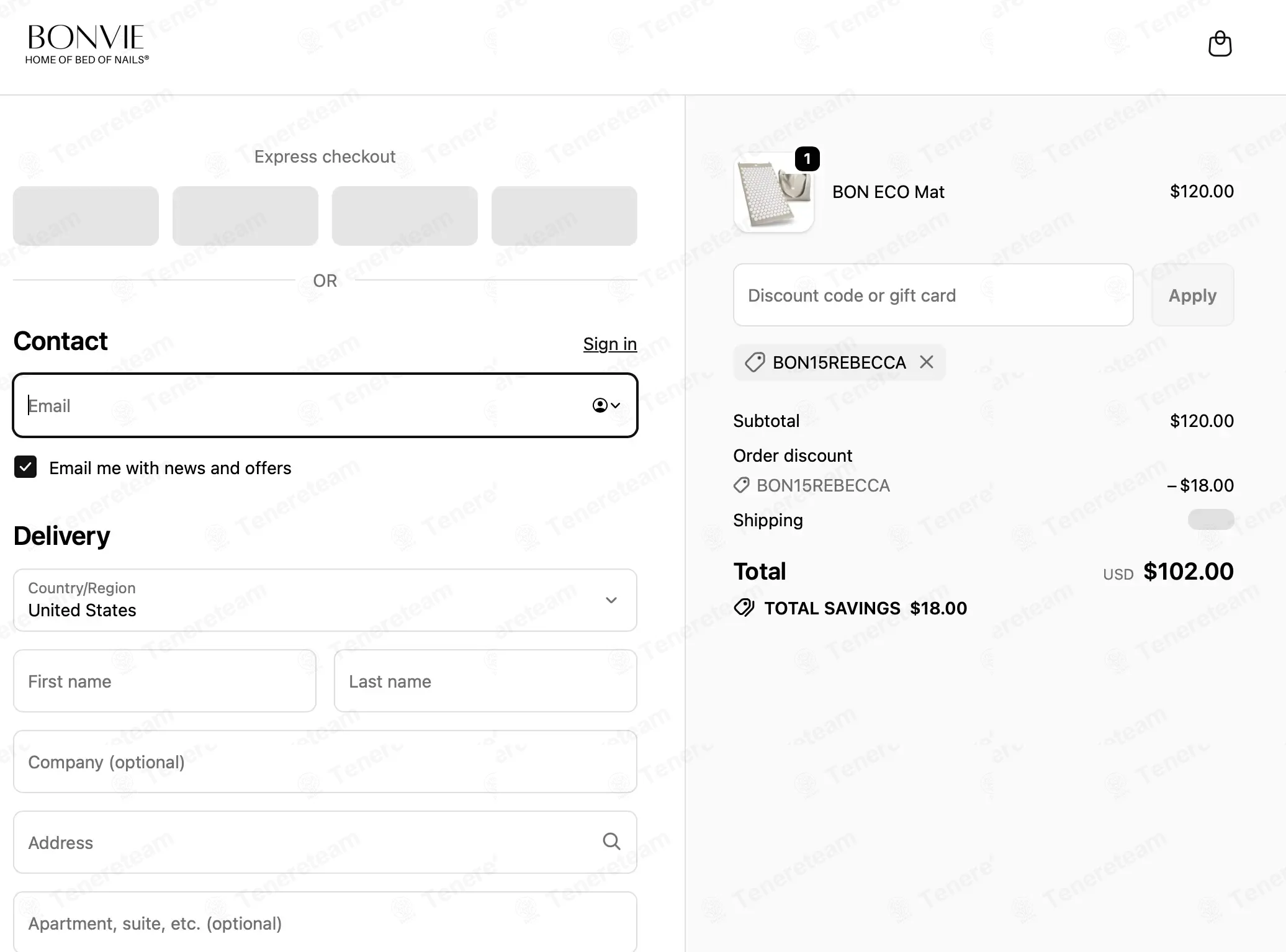Image resolution: width=1286 pixels, height=952 pixels.
Task: Open the BON ECO Mat product thumbnail
Action: 773,193
